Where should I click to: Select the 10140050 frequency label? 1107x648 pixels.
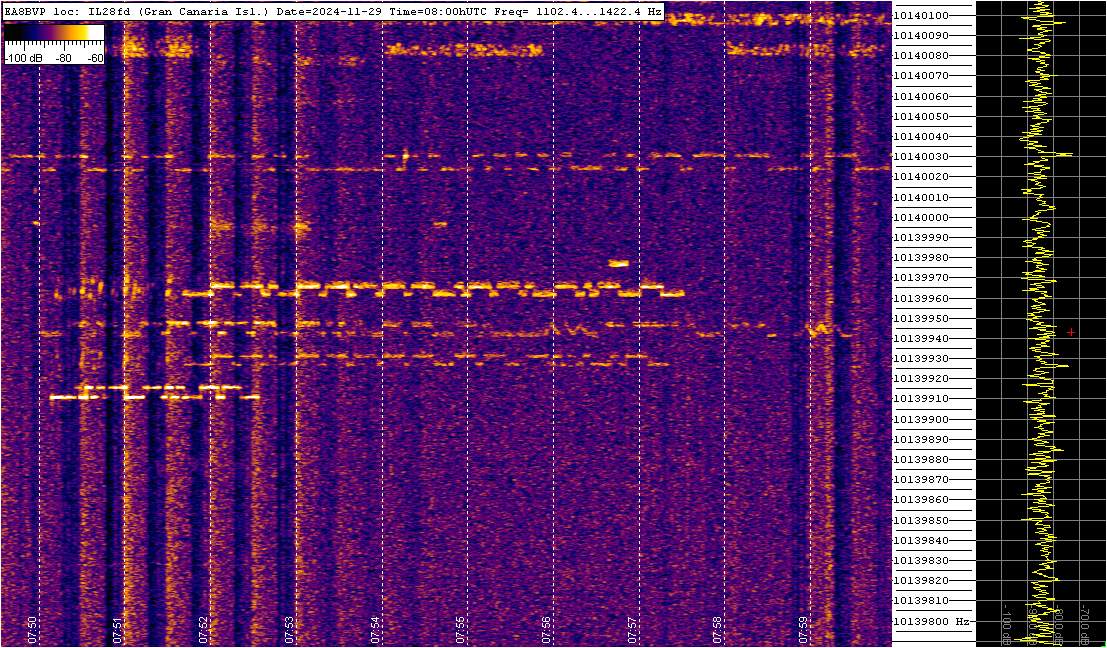921,116
